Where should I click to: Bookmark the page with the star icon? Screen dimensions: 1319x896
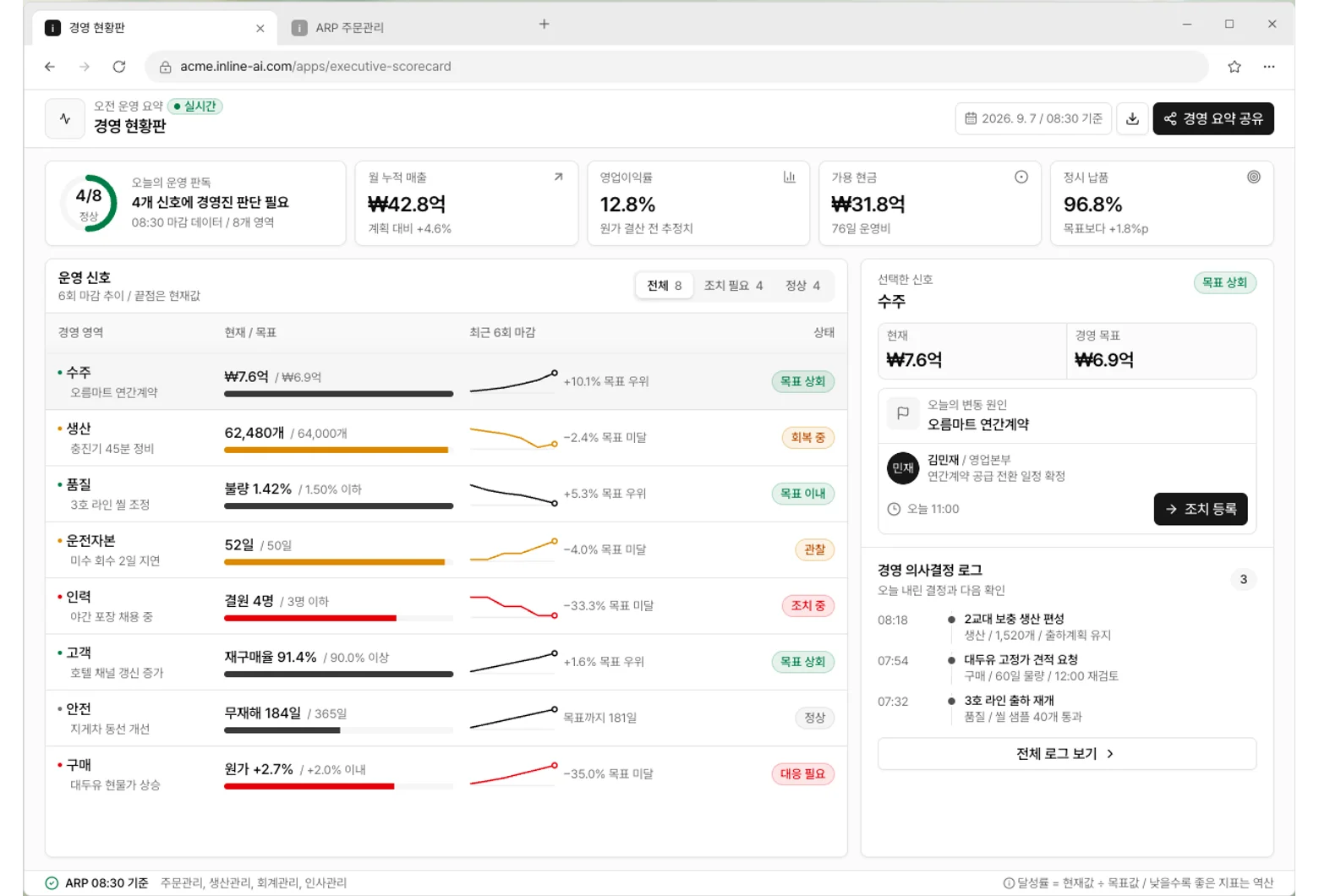pyautogui.click(x=1234, y=67)
